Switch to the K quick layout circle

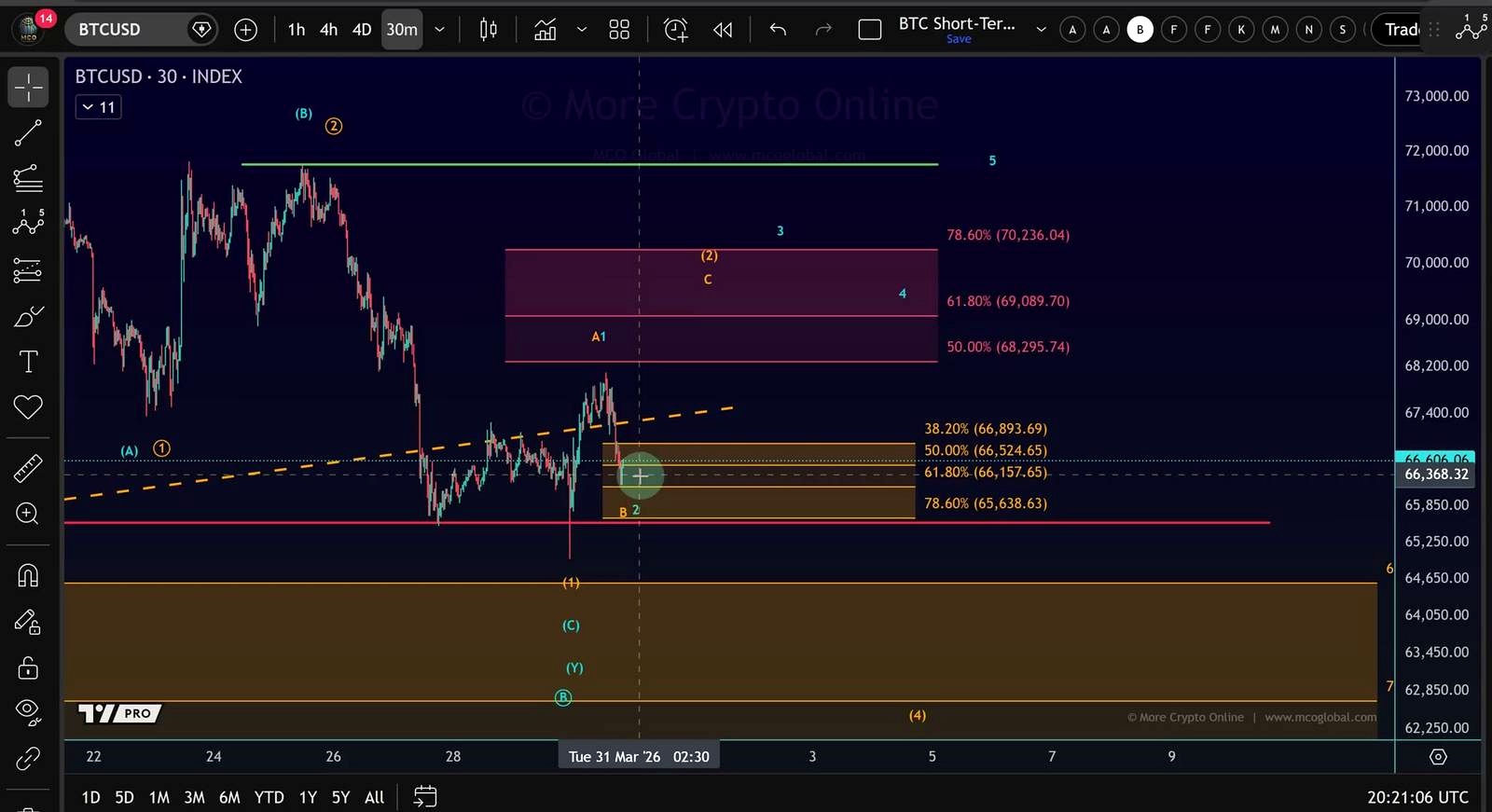click(x=1241, y=30)
